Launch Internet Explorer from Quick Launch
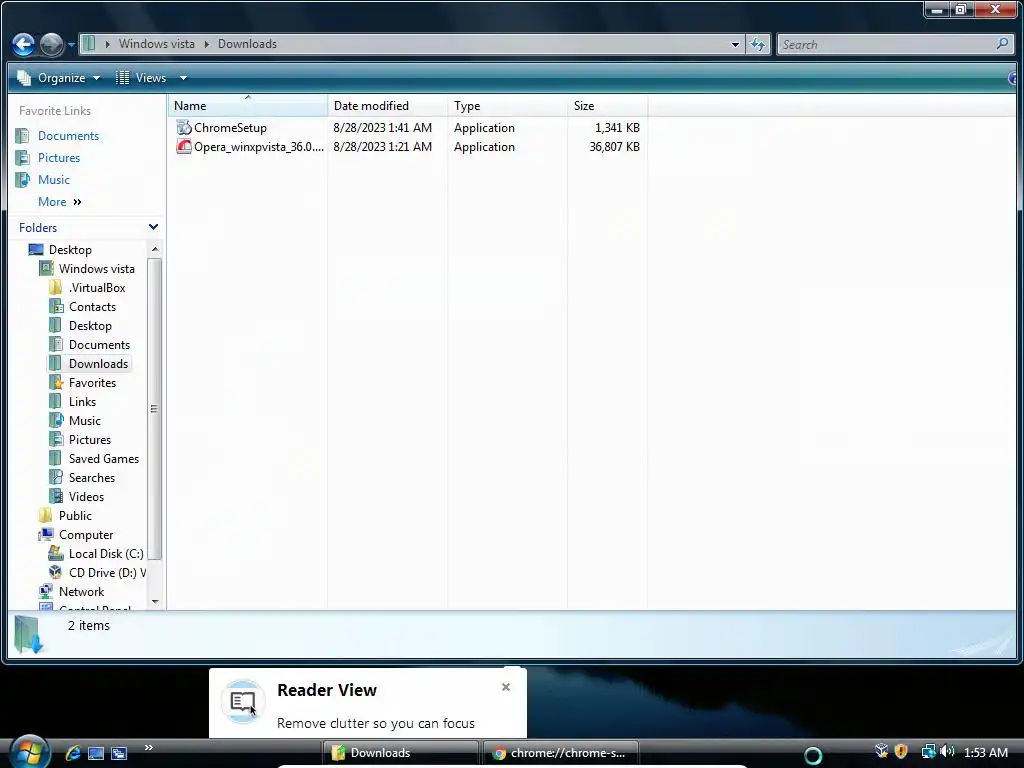Screen dimensions: 1024x768 point(72,753)
